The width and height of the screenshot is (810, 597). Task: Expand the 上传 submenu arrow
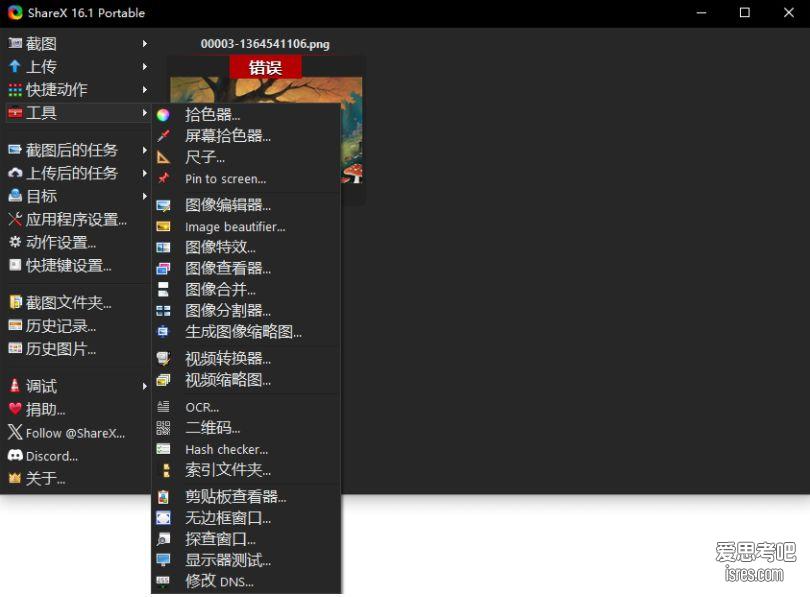145,67
